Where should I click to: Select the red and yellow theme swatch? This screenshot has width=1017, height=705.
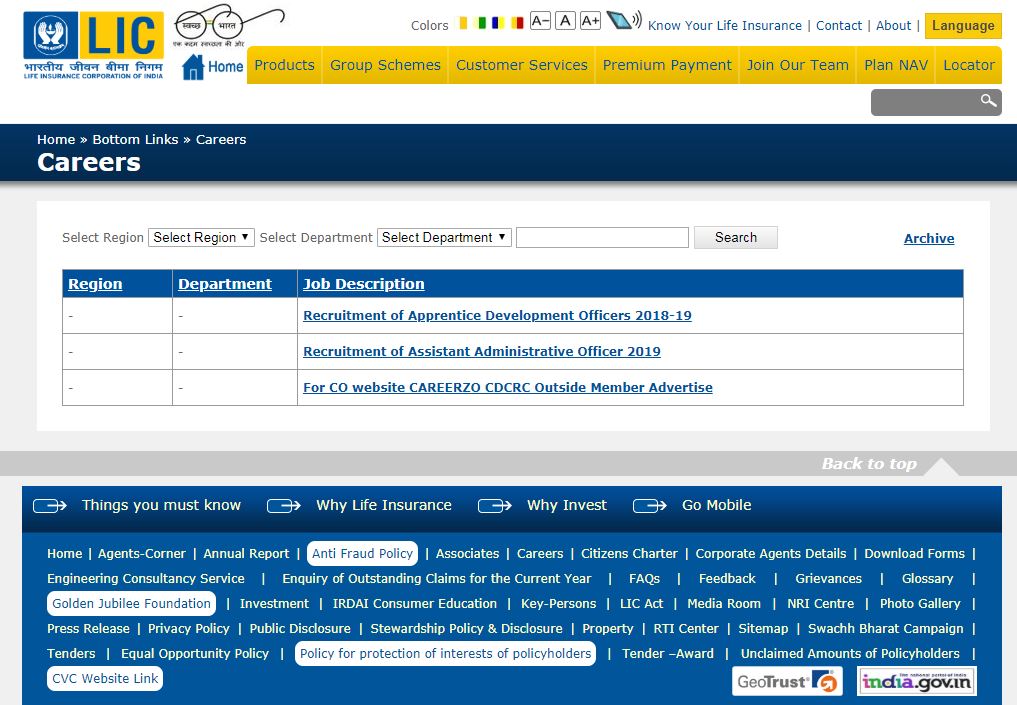(x=517, y=23)
